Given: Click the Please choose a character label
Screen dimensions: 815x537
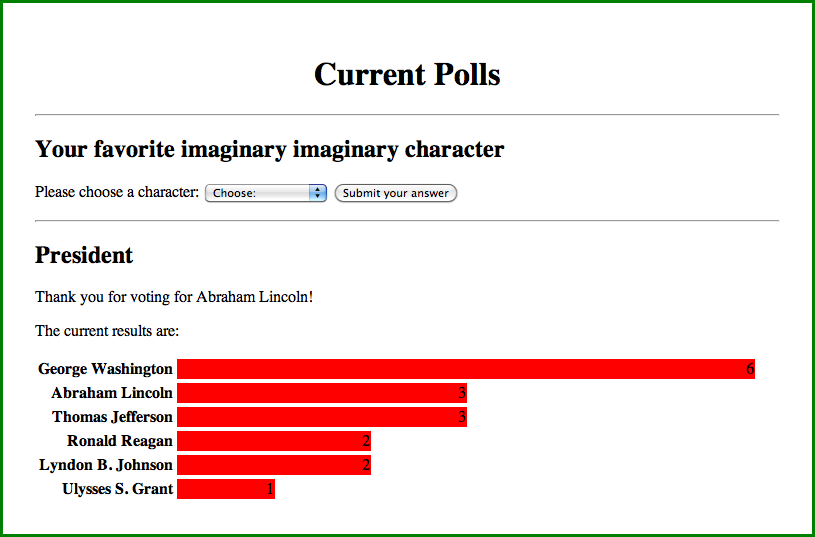Looking at the screenshot, I should tap(117, 192).
